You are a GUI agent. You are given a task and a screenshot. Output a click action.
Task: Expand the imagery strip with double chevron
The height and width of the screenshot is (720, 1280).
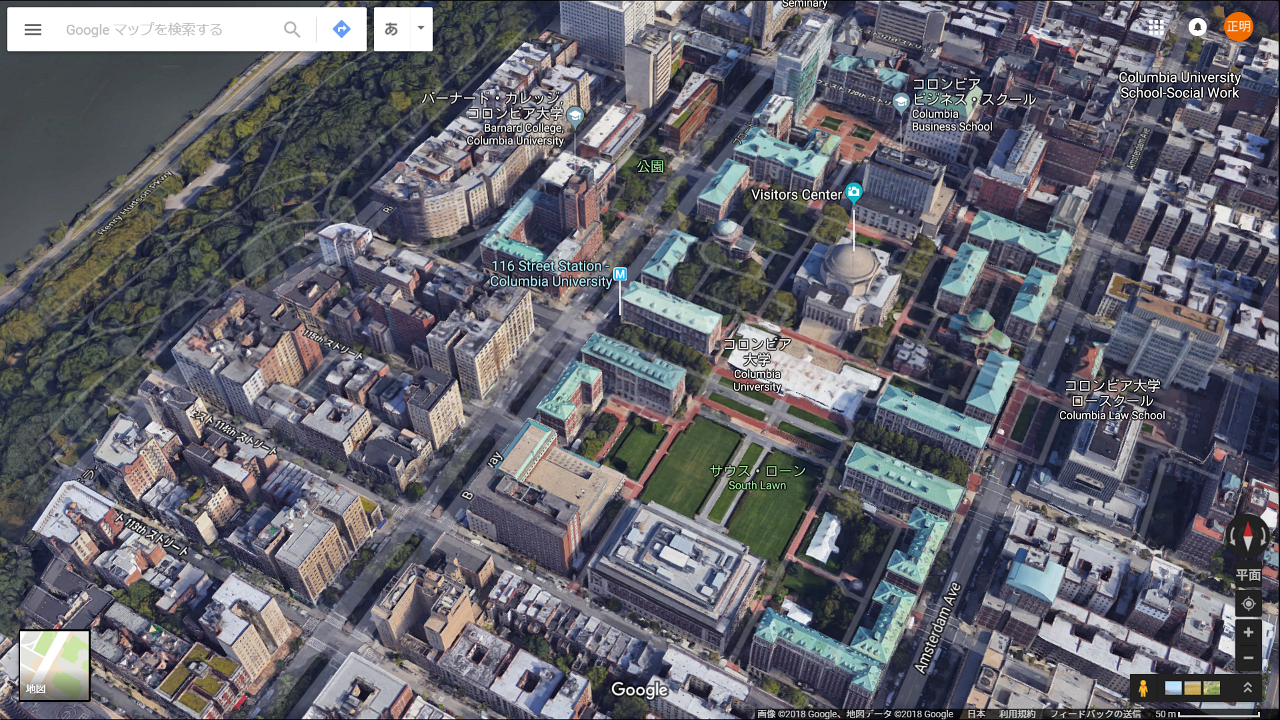pyautogui.click(x=1247, y=688)
